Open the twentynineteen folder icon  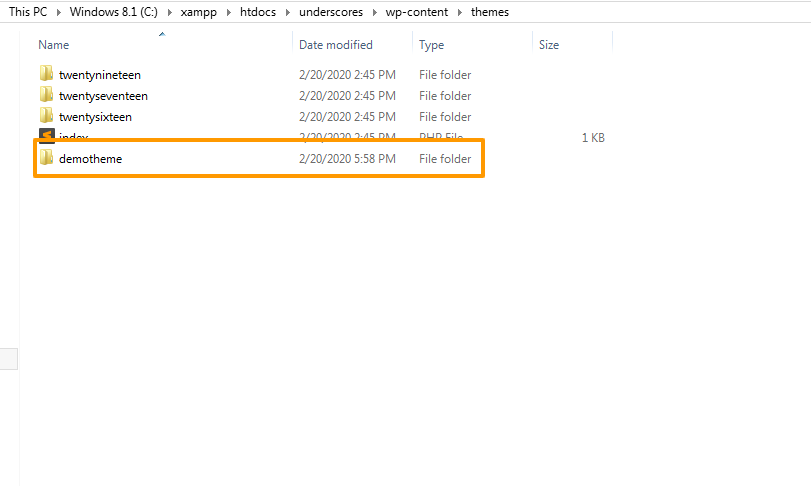(x=46, y=73)
